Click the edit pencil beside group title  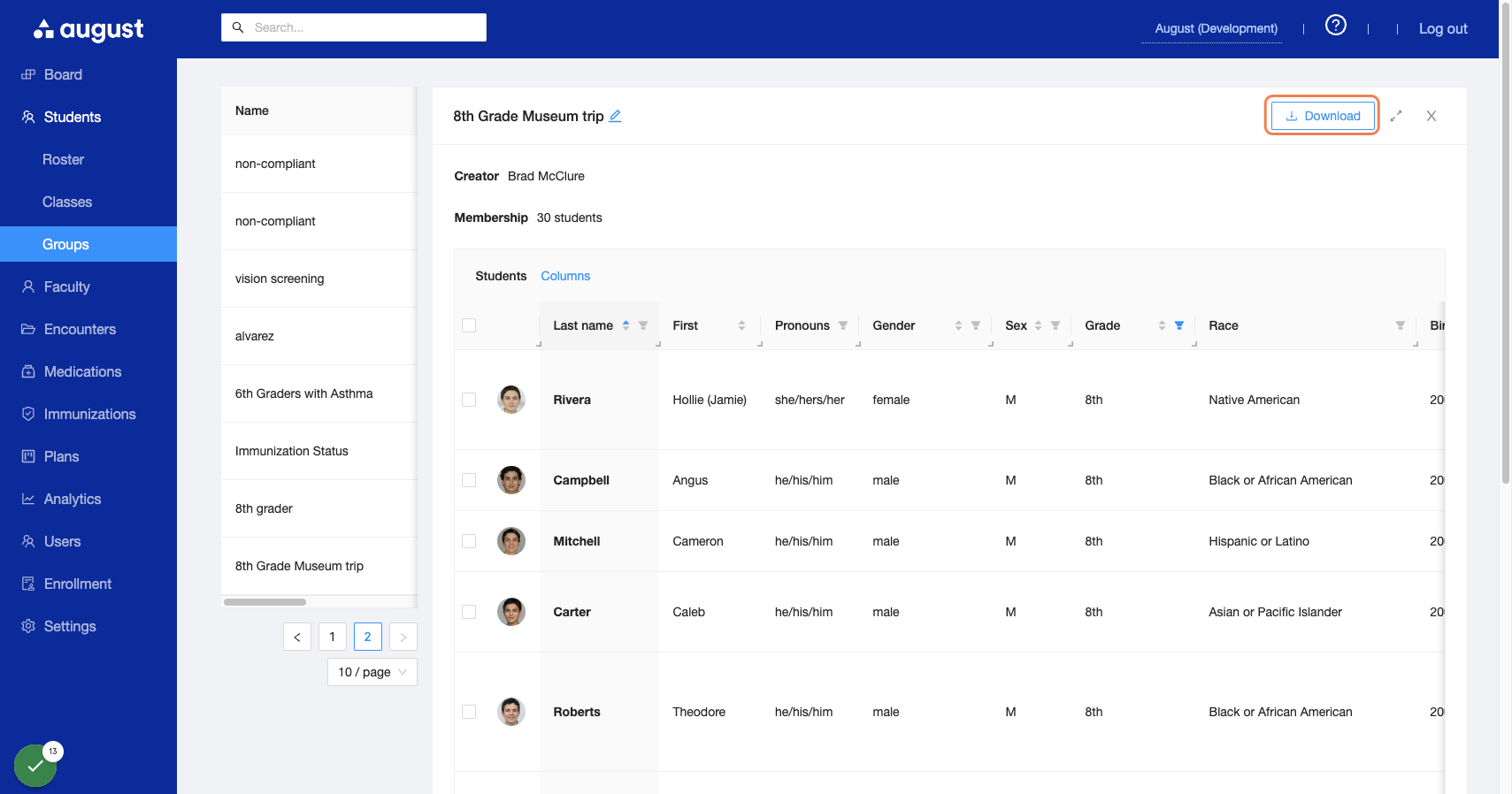(x=615, y=116)
